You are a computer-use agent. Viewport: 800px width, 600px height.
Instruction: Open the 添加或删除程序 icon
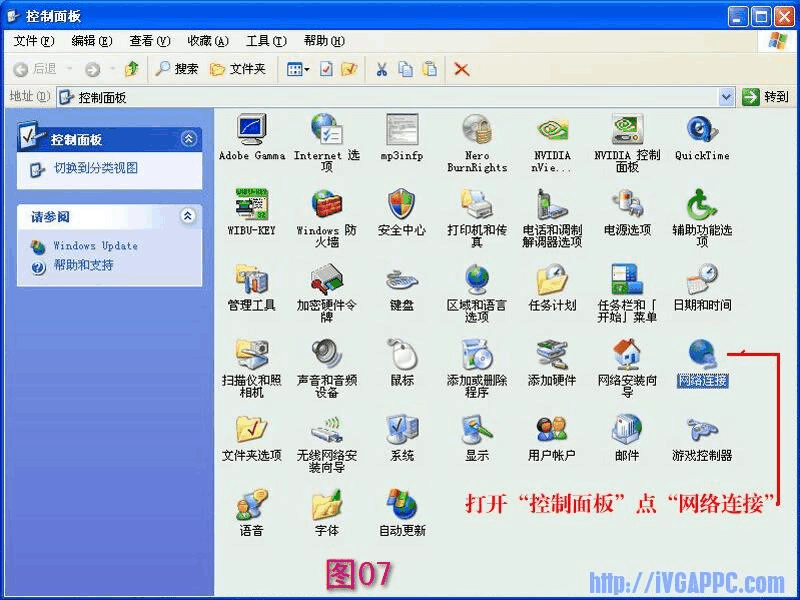(477, 355)
